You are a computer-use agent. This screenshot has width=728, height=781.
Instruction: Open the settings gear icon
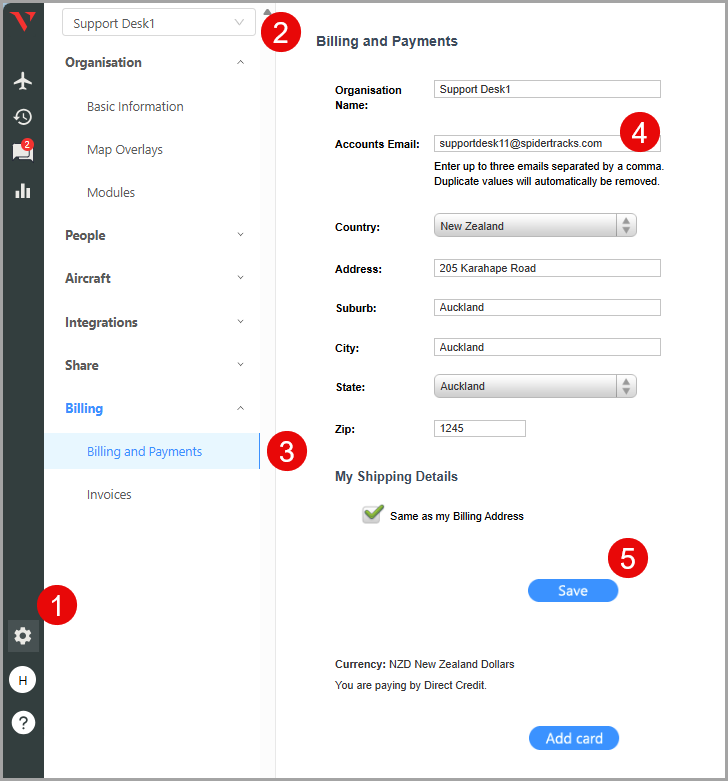(x=23, y=635)
